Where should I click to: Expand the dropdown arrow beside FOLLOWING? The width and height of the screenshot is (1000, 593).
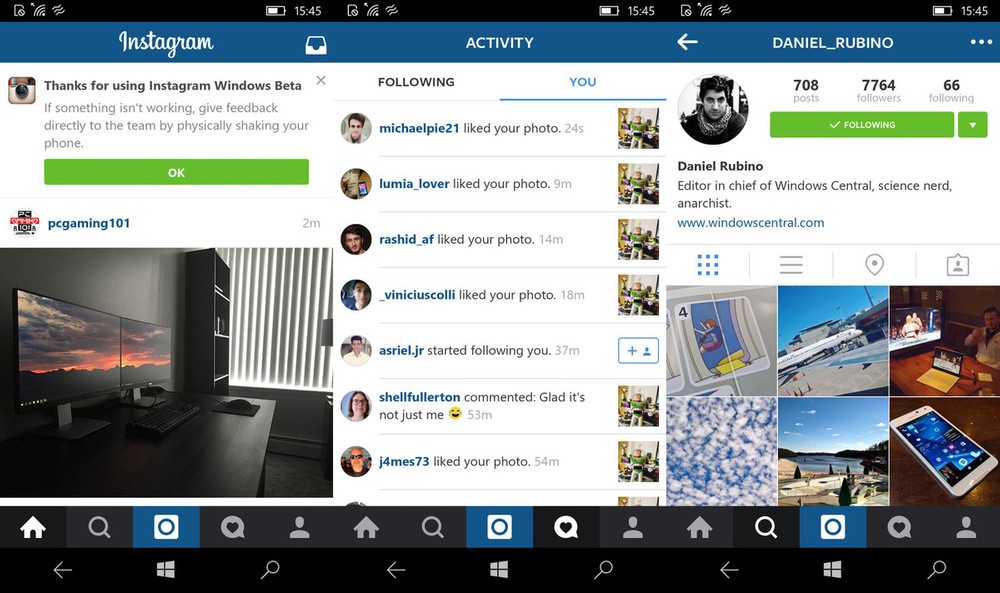pos(973,125)
